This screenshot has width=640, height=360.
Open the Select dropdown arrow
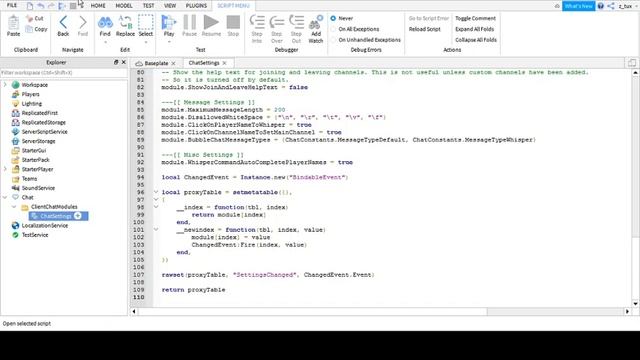146,42
